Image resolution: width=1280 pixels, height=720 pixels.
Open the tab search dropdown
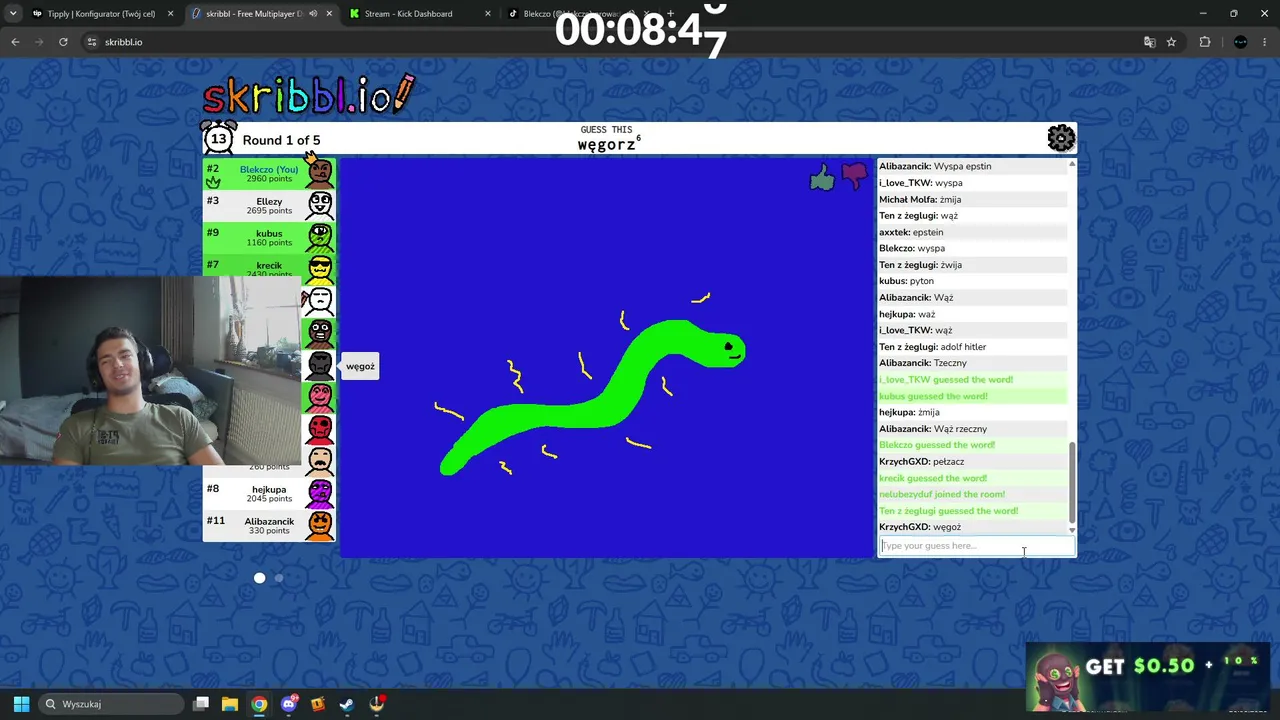pos(13,14)
